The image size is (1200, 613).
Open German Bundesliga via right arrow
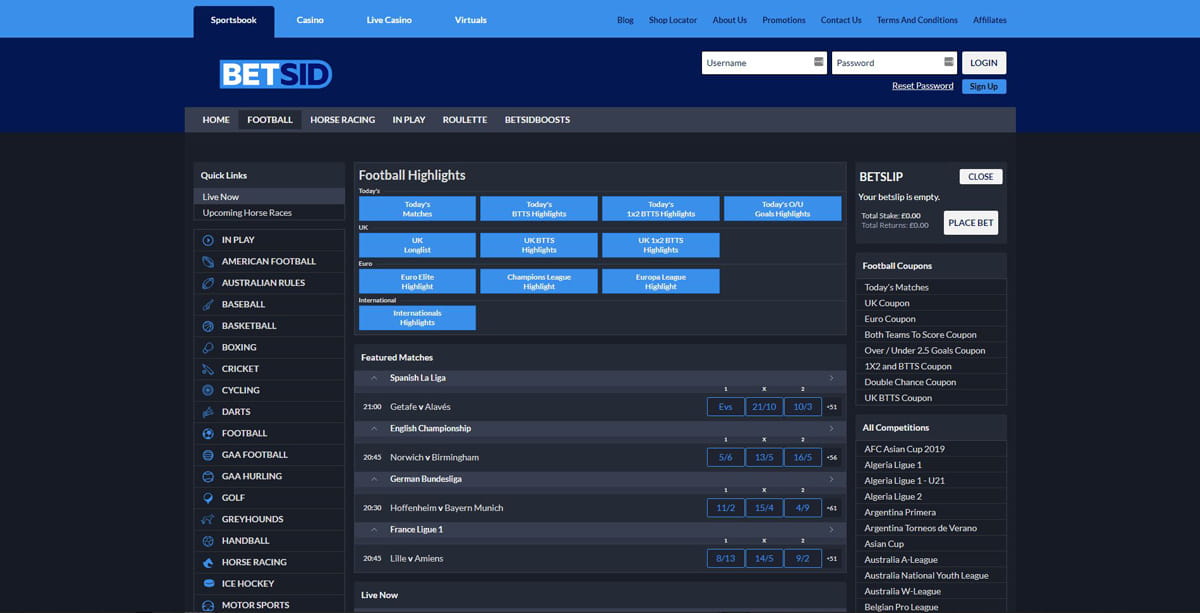pos(831,479)
